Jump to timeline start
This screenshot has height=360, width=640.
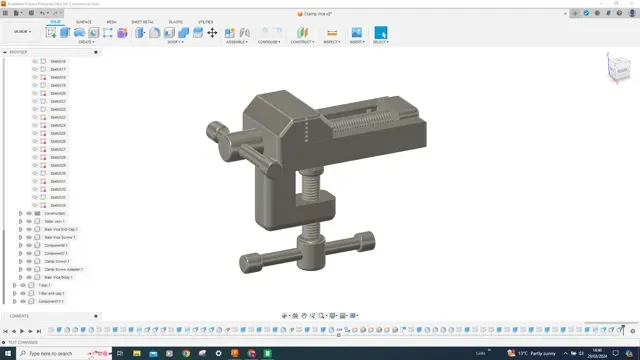[5, 331]
